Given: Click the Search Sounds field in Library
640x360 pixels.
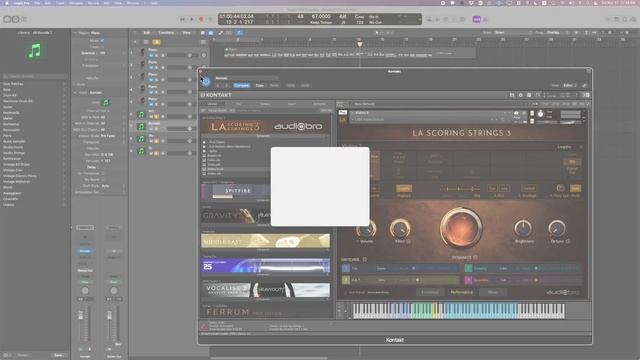Looking at the screenshot, I should coord(35,76).
